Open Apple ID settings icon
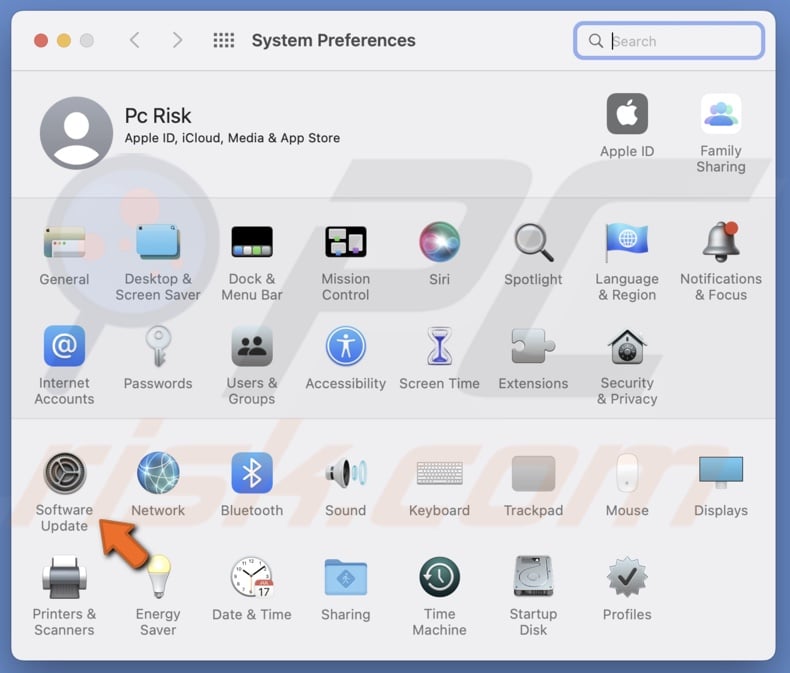The width and height of the screenshot is (790, 673). [627, 114]
